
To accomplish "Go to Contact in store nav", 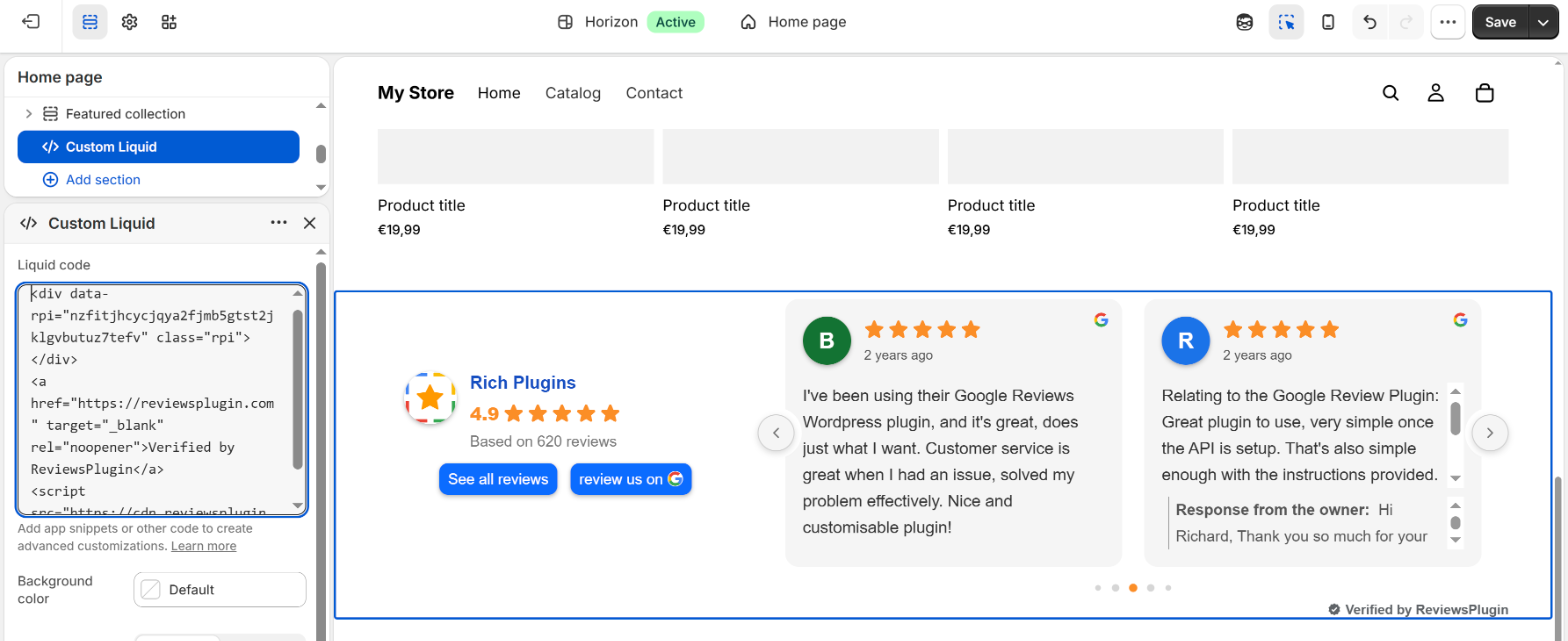I will 654,93.
